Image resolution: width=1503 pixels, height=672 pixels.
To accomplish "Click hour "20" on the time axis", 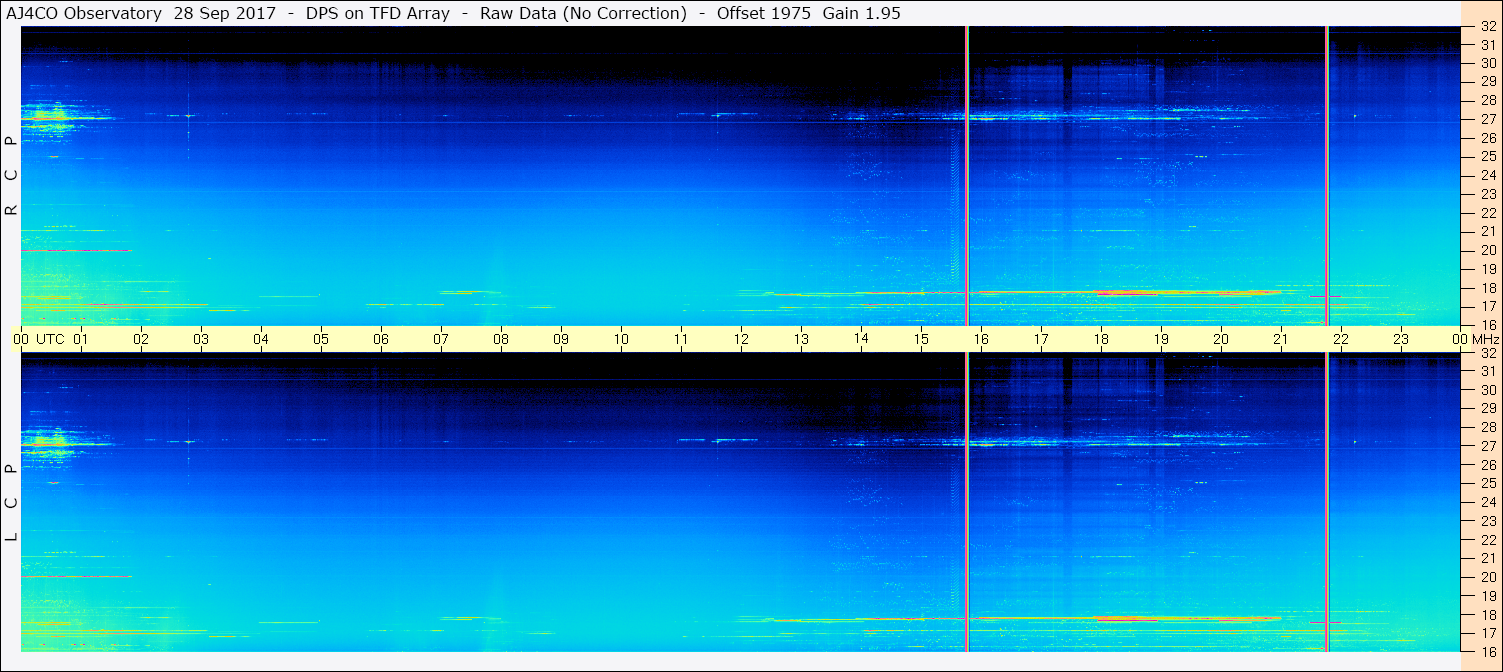I will pos(1221,339).
